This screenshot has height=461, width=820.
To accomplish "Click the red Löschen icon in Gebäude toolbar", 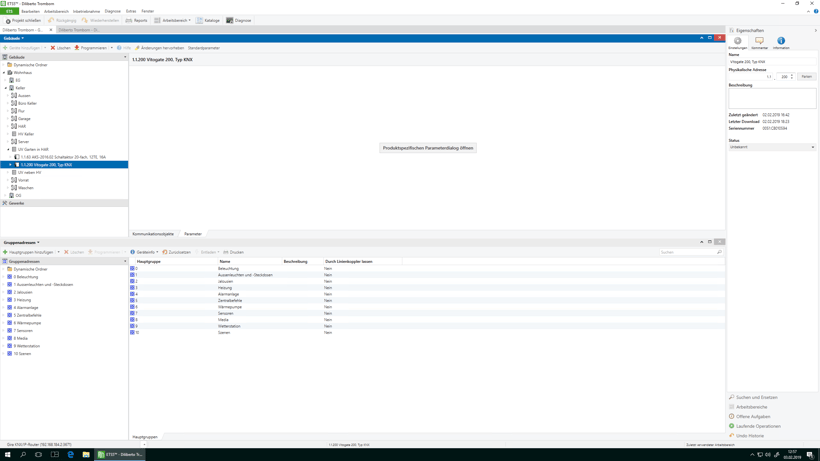I will [x=52, y=48].
